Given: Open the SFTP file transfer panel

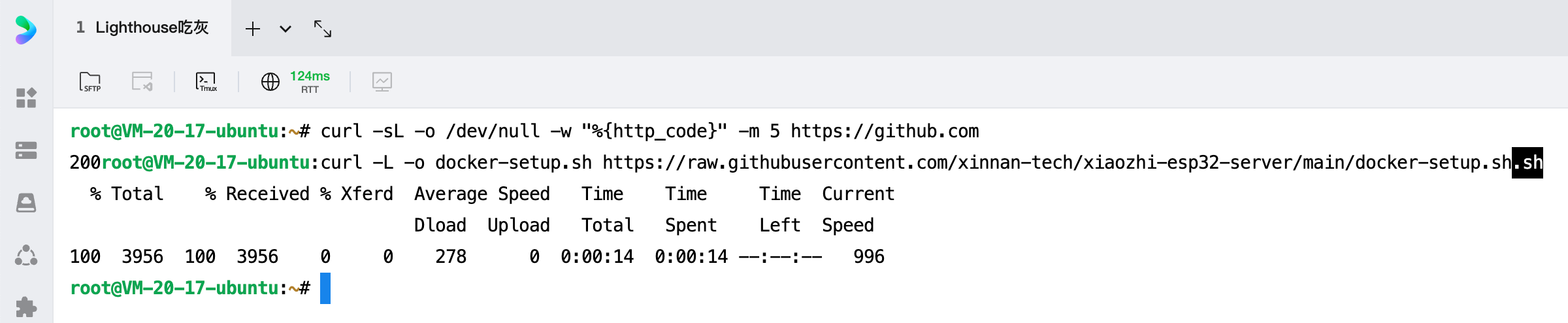Looking at the screenshot, I should pos(90,82).
